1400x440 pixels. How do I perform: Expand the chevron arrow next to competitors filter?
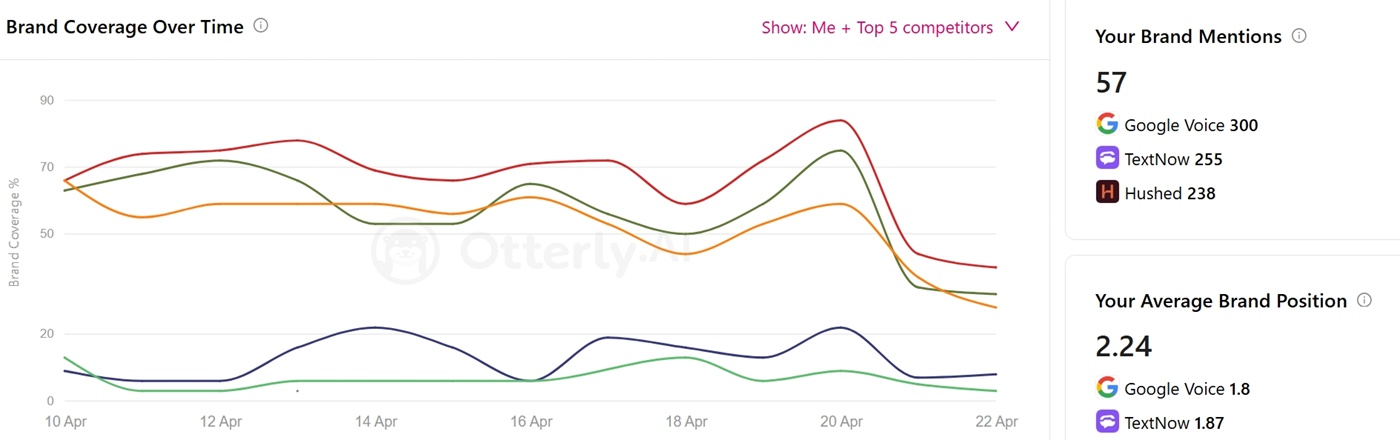pyautogui.click(x=1012, y=27)
